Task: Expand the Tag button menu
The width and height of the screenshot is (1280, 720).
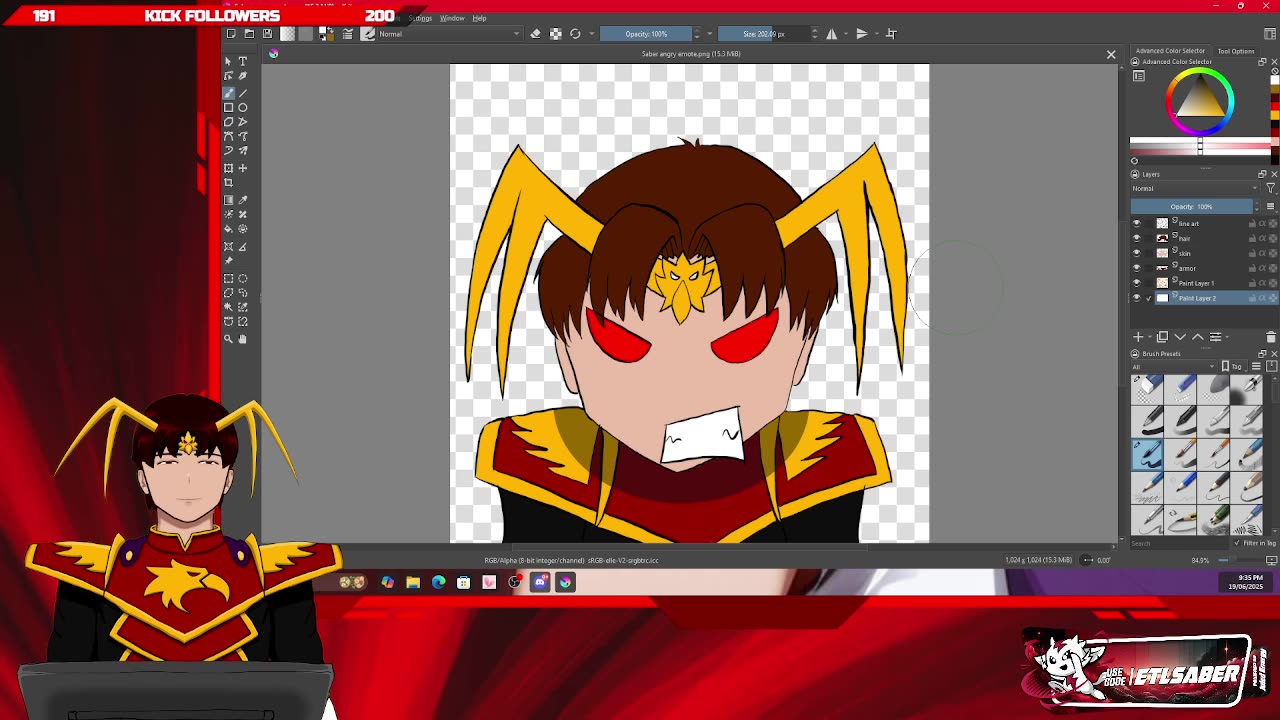Action: (1232, 367)
